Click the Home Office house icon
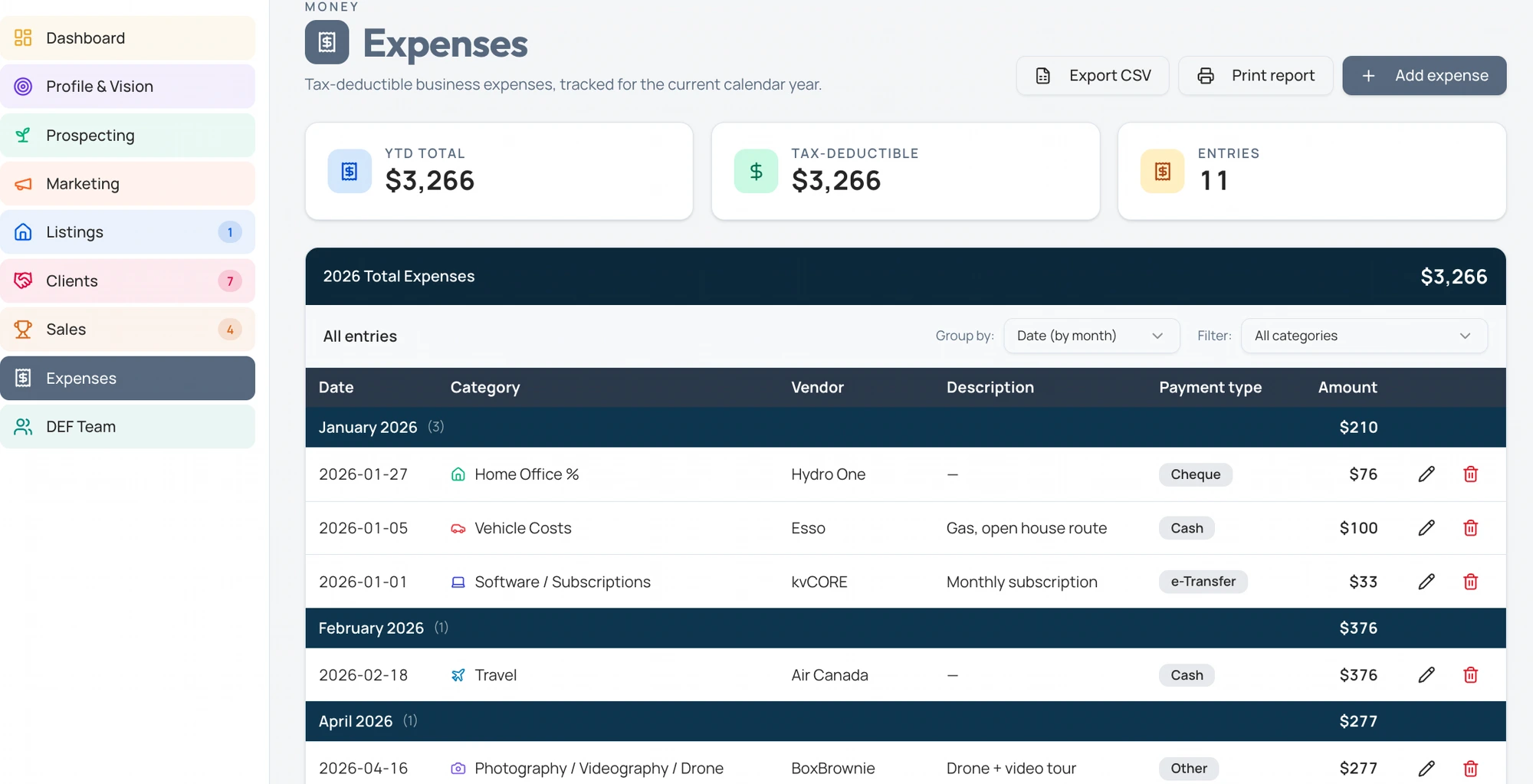Screen dimensions: 1533x784 click(458, 474)
